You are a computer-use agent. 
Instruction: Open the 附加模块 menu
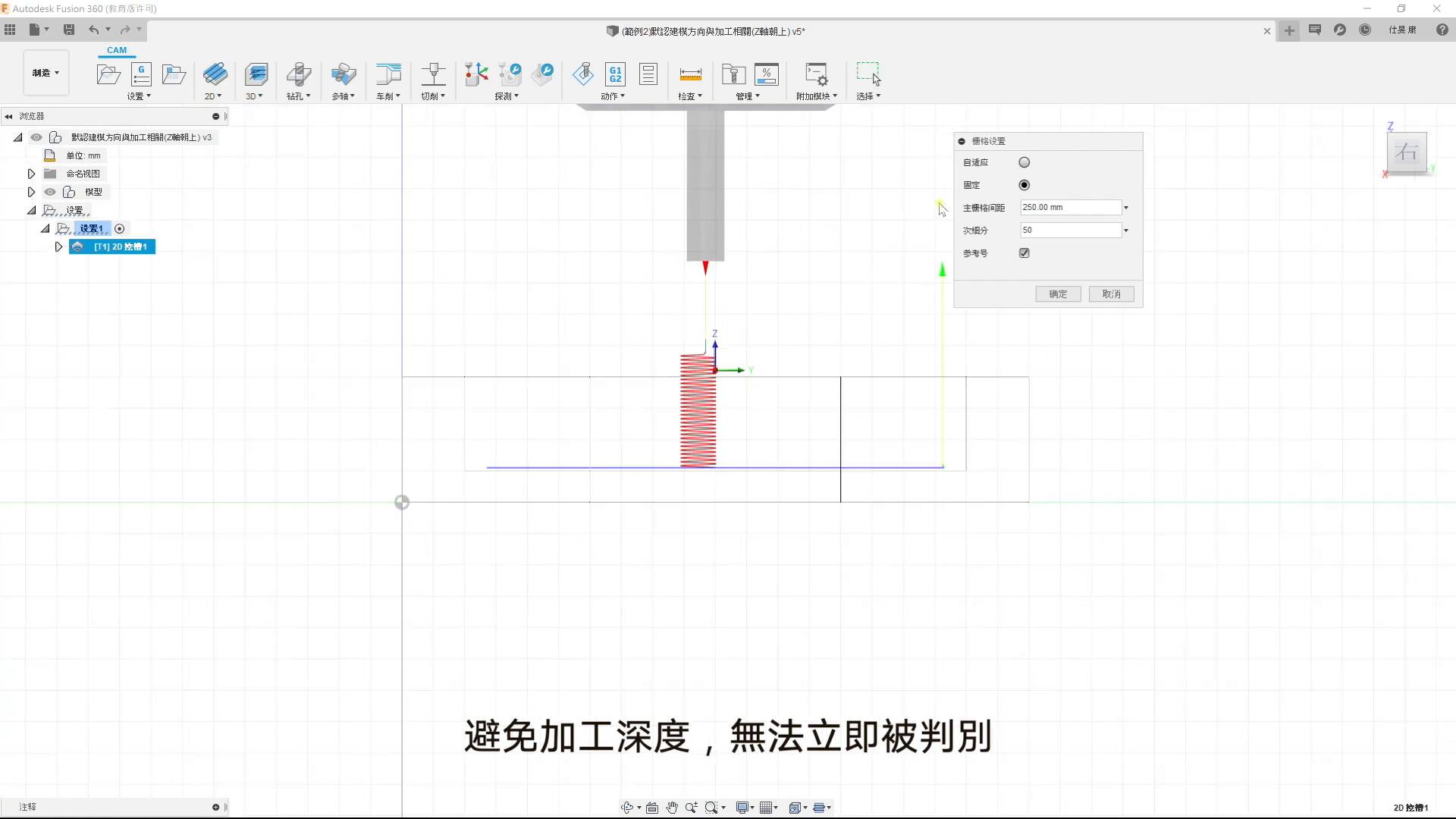pyautogui.click(x=817, y=96)
